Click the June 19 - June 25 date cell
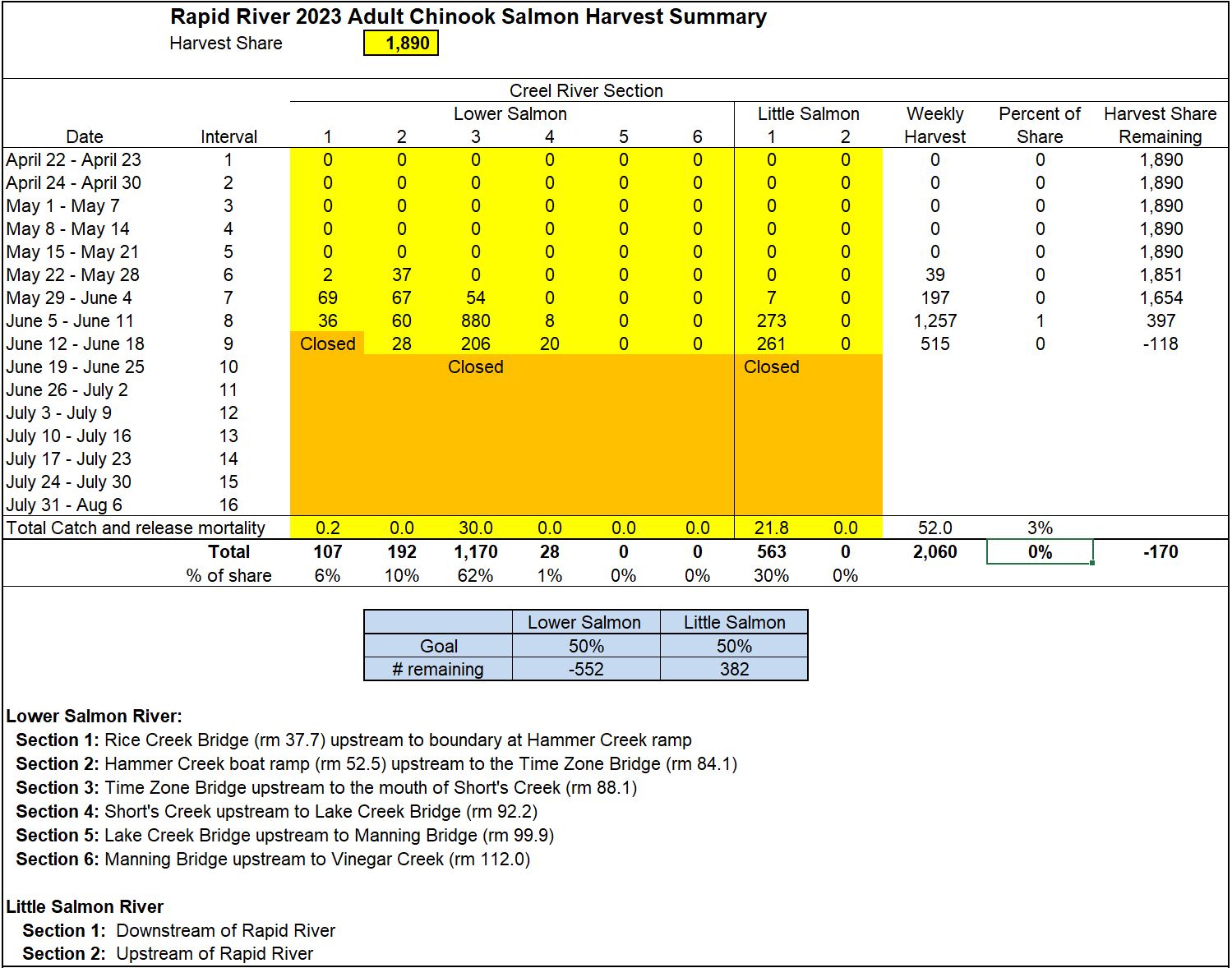1232x968 pixels. 76,366
